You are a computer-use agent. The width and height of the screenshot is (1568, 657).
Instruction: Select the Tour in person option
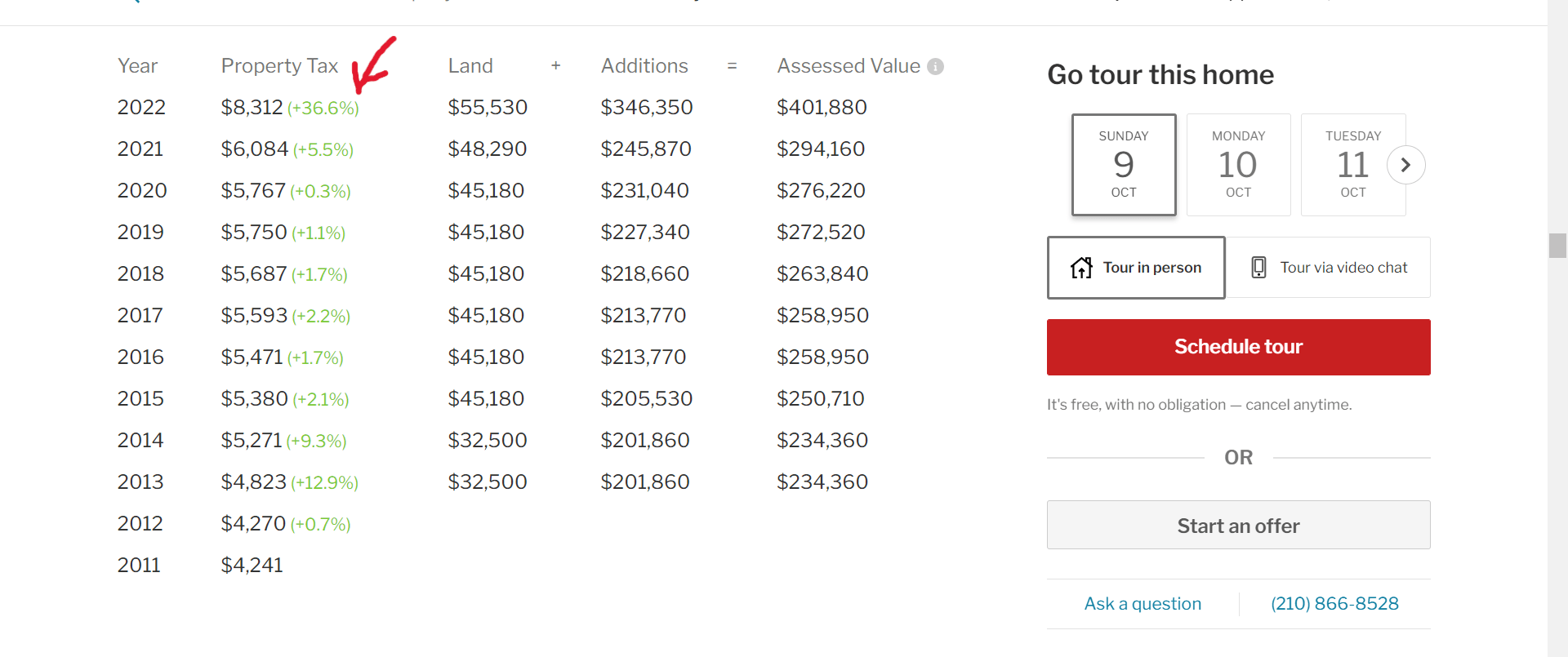tap(1136, 267)
